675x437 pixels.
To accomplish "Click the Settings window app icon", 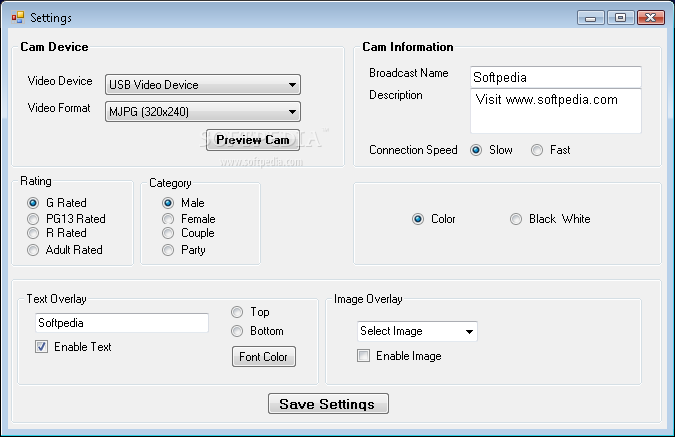I will pos(18,18).
